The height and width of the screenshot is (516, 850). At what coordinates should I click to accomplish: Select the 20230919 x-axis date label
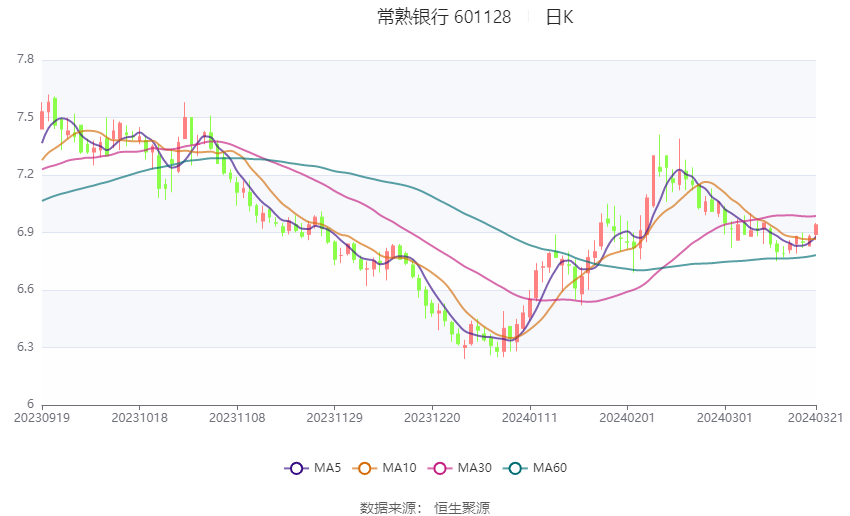(x=42, y=418)
